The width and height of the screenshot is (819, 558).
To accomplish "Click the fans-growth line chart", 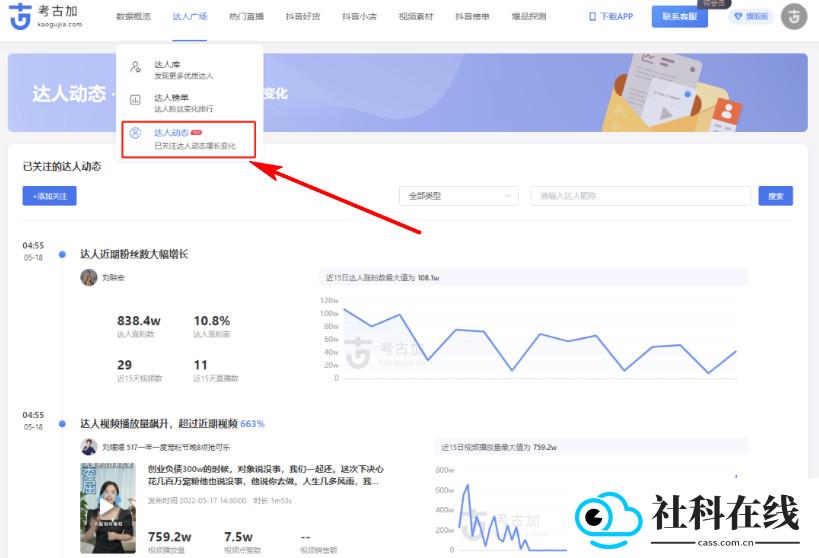I will [x=533, y=339].
